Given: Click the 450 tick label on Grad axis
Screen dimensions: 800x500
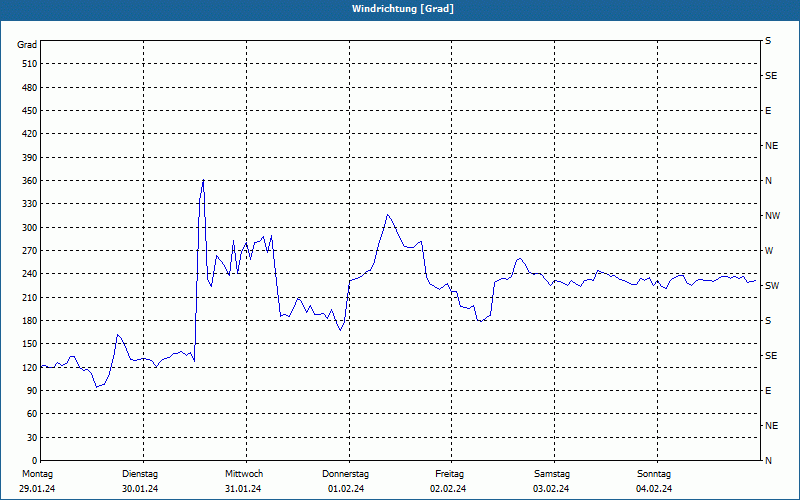Looking at the screenshot, I should (29, 111).
